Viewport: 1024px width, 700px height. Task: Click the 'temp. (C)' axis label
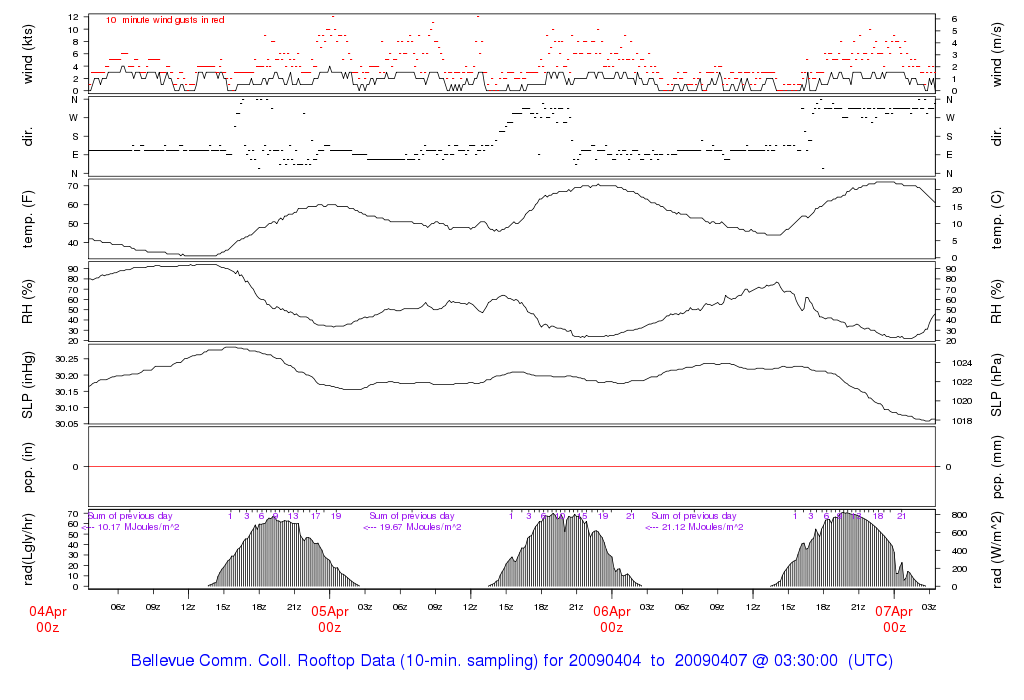pos(996,219)
